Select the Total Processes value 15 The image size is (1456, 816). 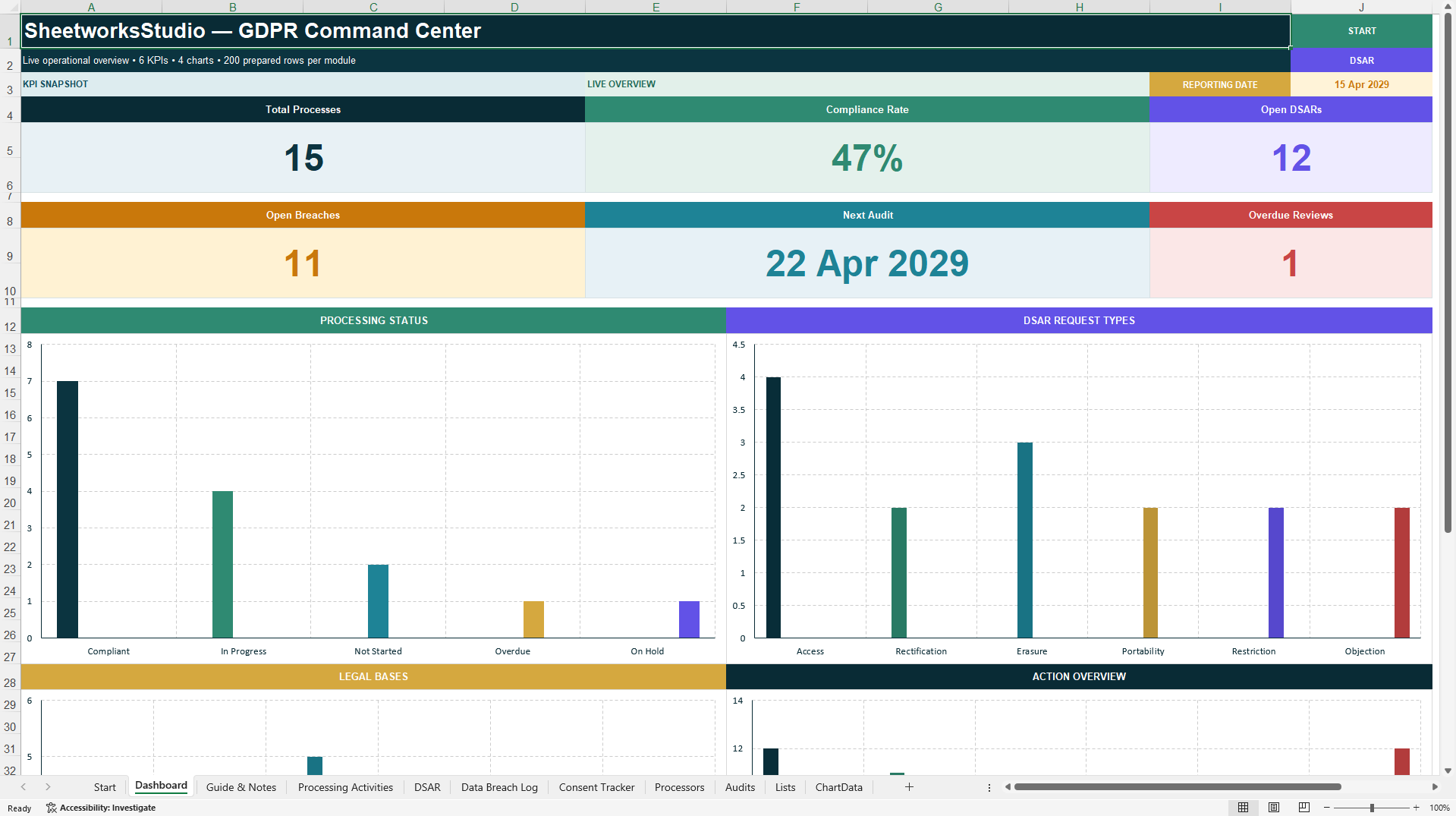click(x=303, y=158)
